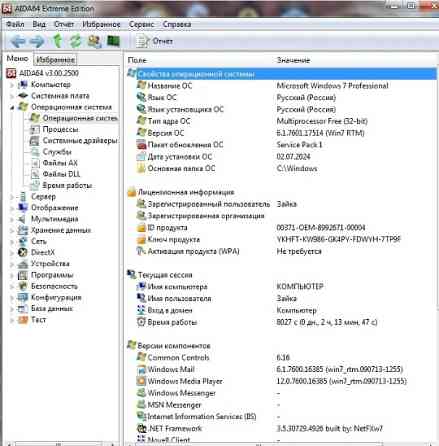Open the Отчет menu in menu bar

[x=64, y=24]
